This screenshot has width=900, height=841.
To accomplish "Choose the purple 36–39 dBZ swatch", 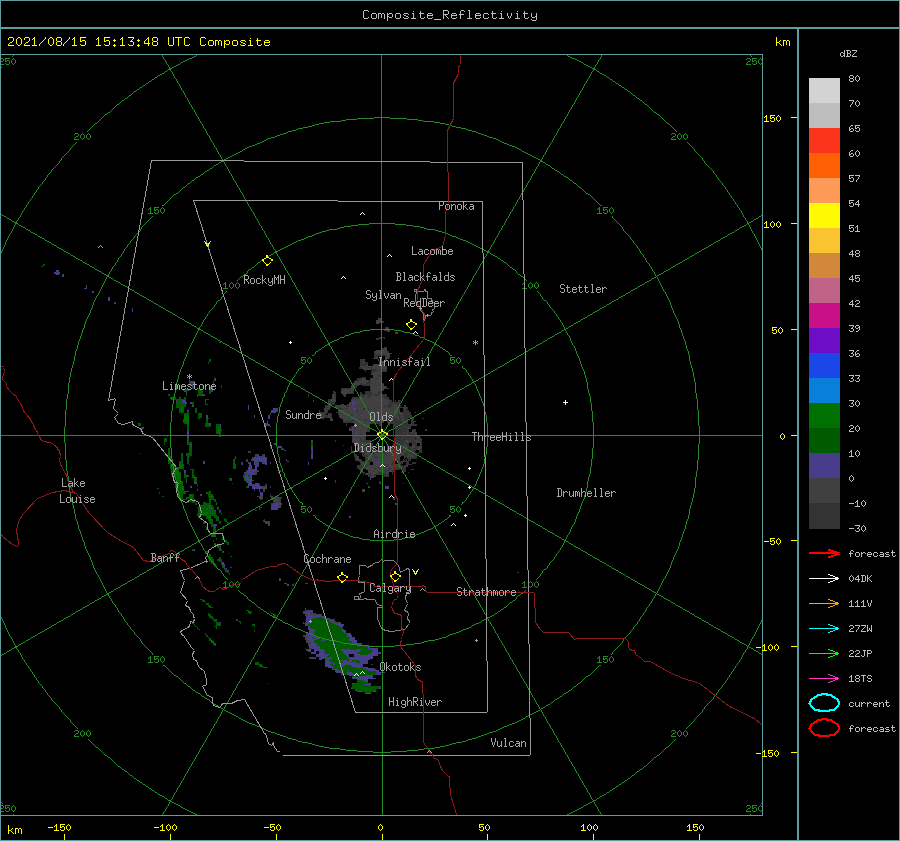I will tap(824, 340).
